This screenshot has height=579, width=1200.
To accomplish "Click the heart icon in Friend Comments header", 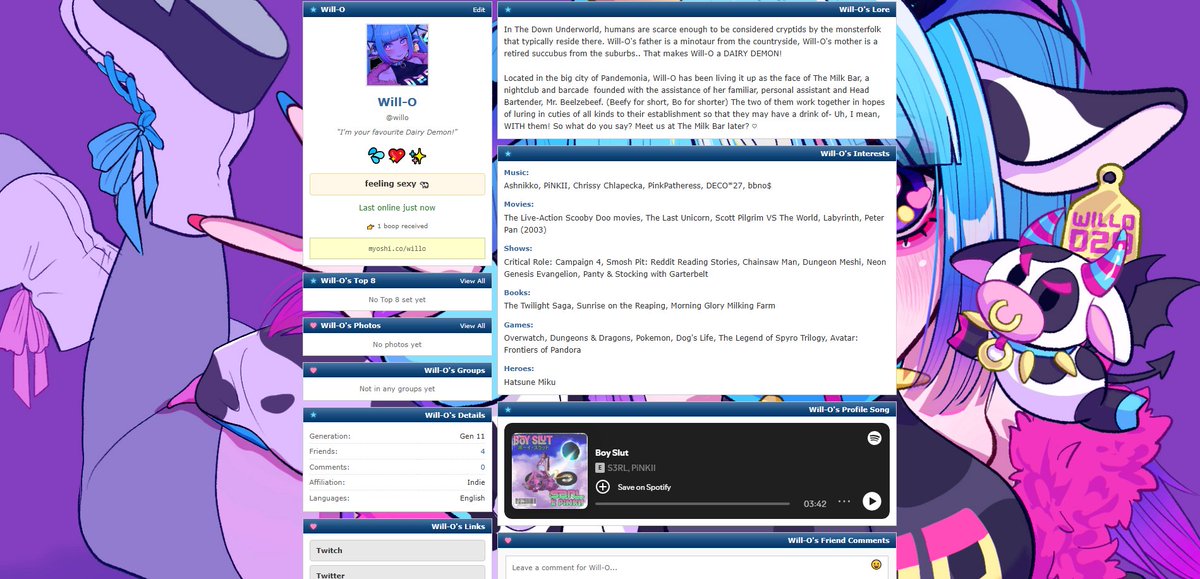I will click(508, 541).
